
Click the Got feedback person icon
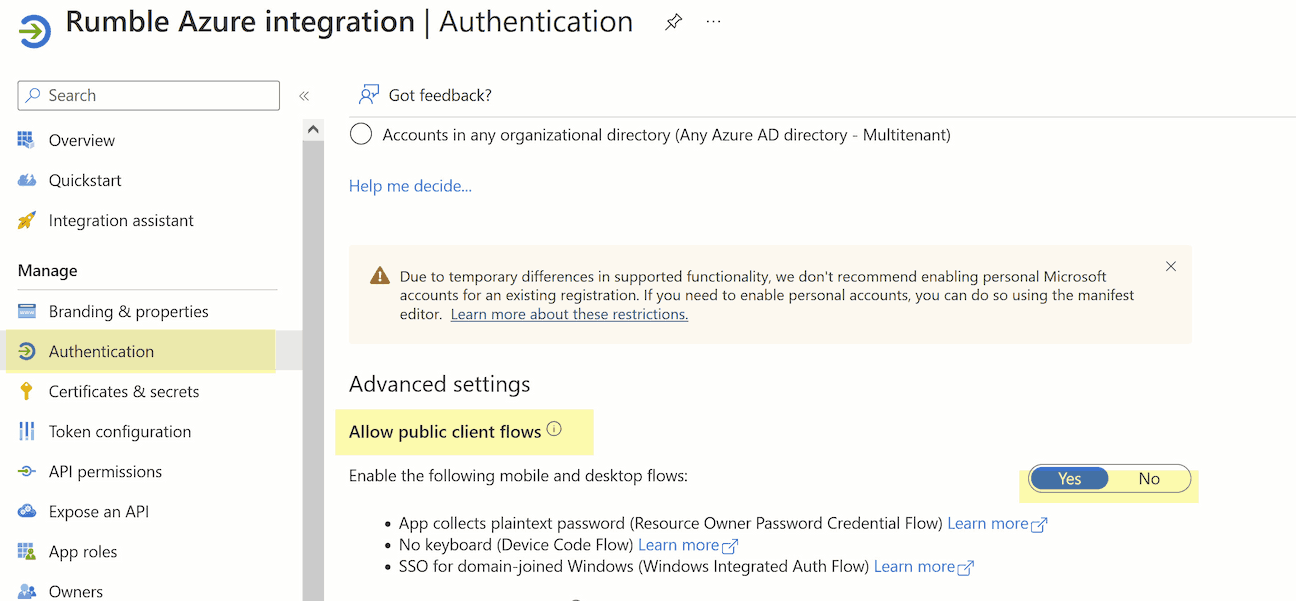point(369,95)
